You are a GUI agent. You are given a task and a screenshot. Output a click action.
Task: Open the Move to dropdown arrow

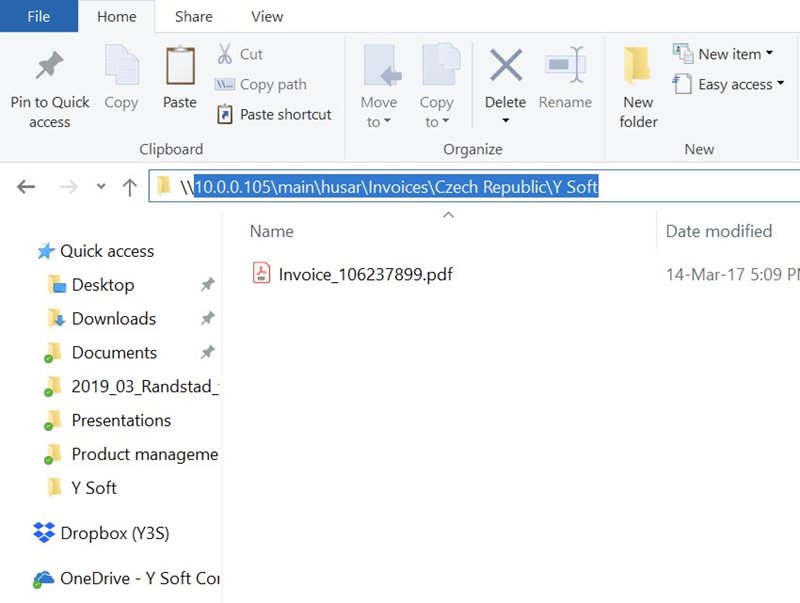point(387,121)
